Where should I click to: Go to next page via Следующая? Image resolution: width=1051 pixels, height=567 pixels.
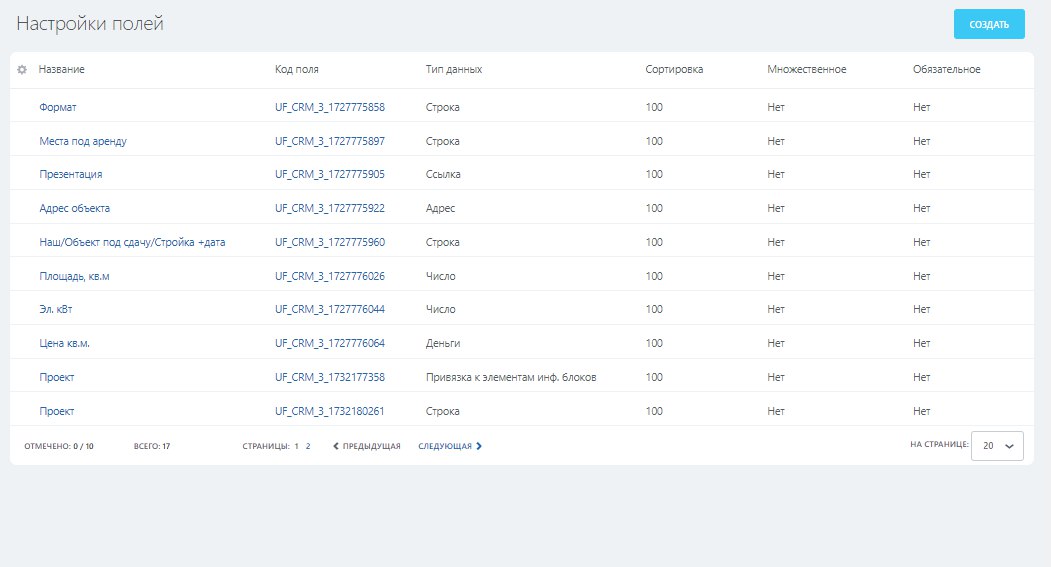coord(450,446)
